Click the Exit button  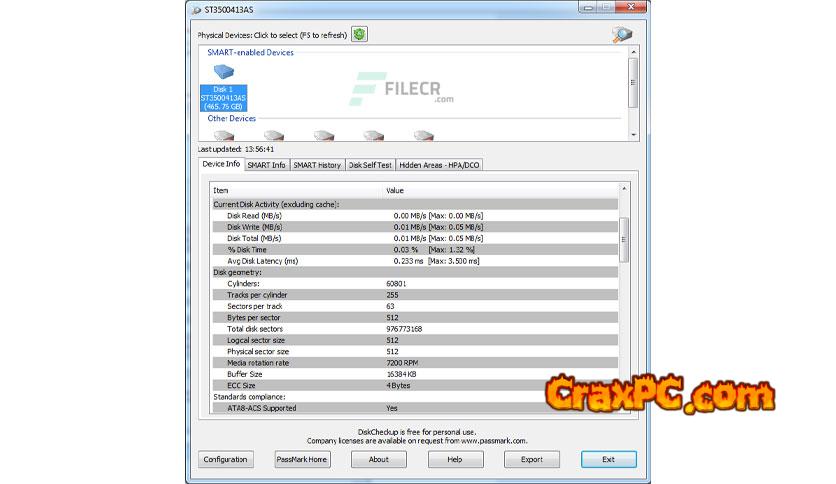(608, 459)
